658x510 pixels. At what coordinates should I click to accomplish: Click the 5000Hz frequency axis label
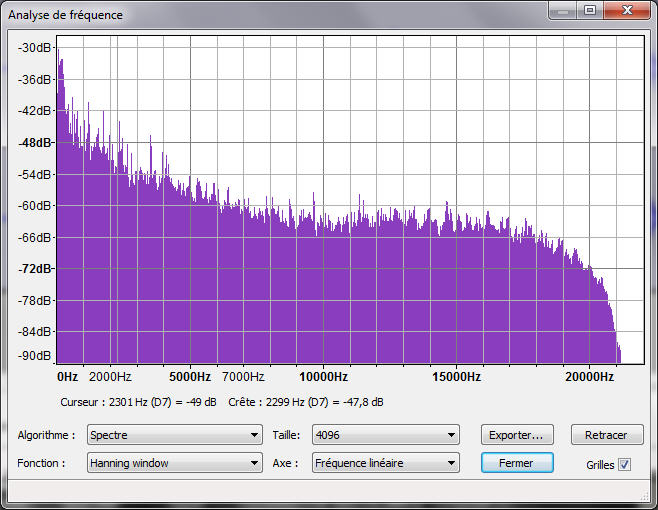click(190, 377)
